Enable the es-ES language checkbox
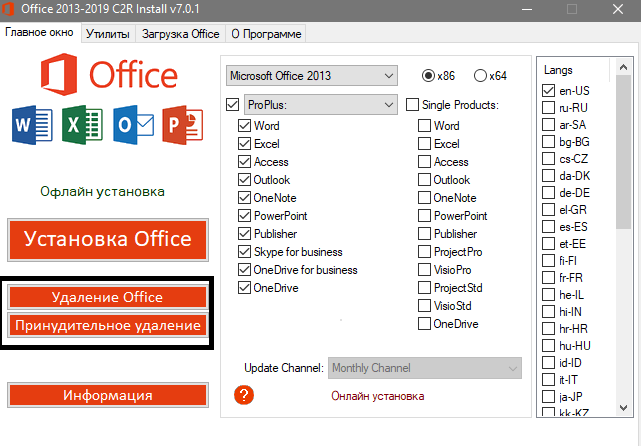This screenshot has width=641, height=446. (x=548, y=226)
